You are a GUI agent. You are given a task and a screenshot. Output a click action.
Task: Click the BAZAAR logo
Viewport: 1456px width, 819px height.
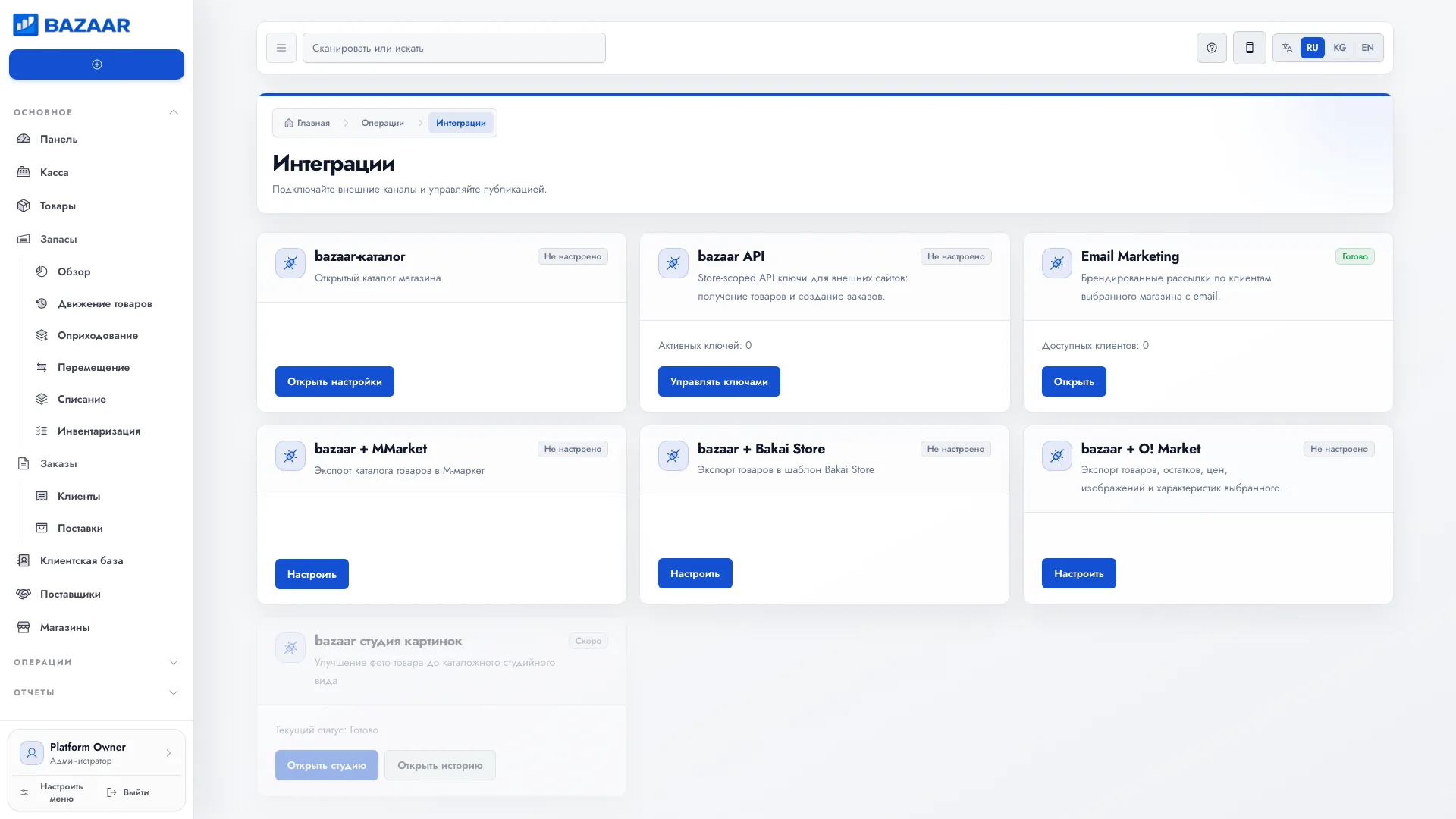pyautogui.click(x=71, y=25)
